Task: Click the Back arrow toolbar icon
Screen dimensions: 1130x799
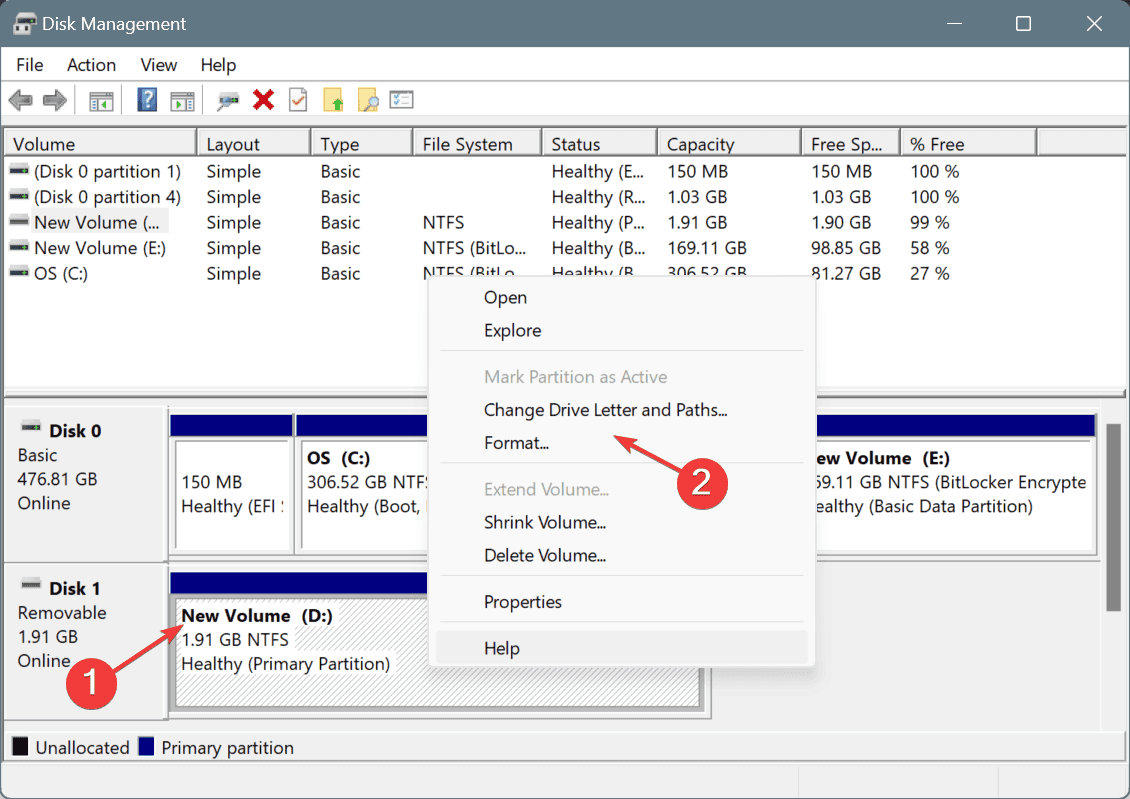Action: point(21,100)
